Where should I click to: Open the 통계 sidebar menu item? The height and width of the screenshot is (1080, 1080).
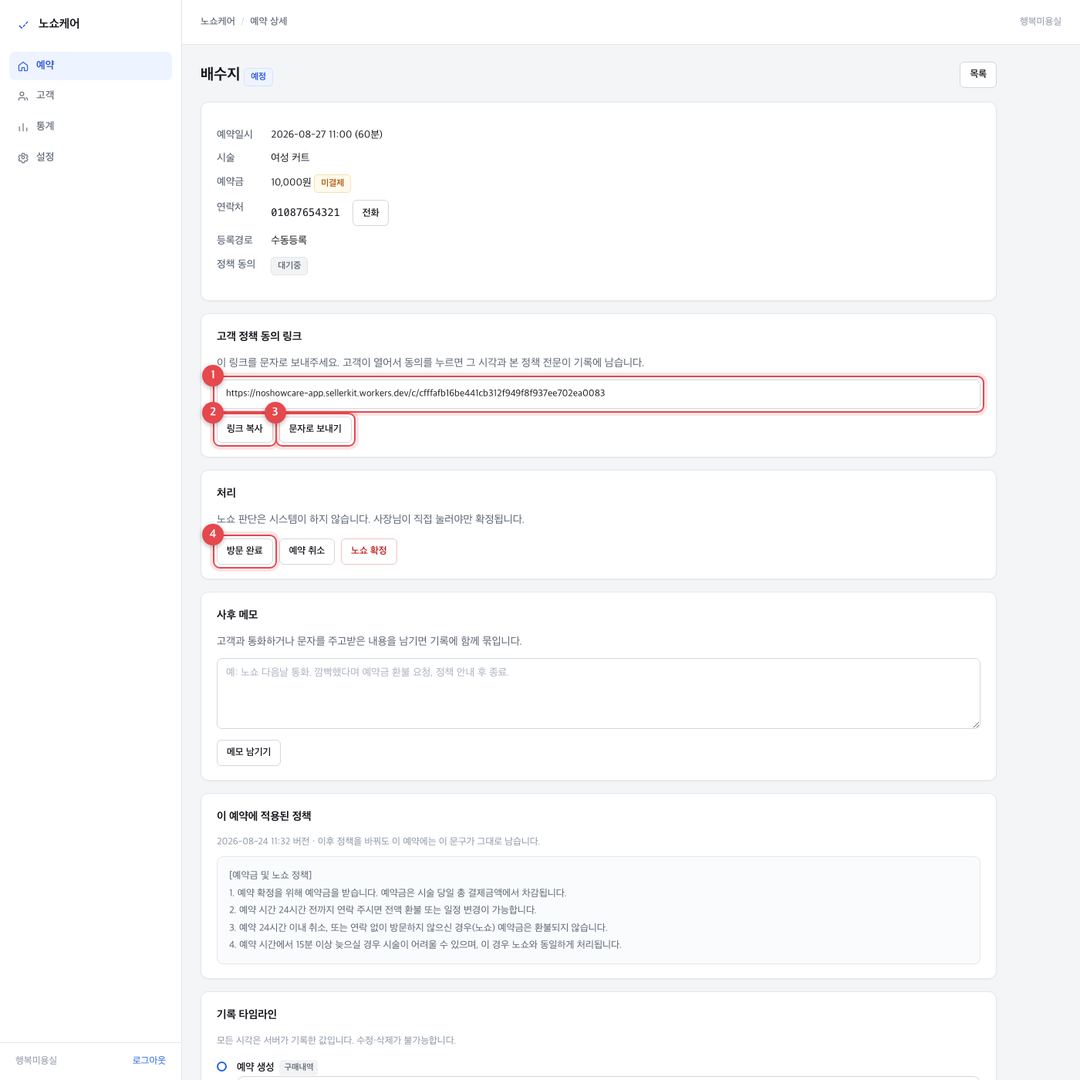click(x=90, y=127)
